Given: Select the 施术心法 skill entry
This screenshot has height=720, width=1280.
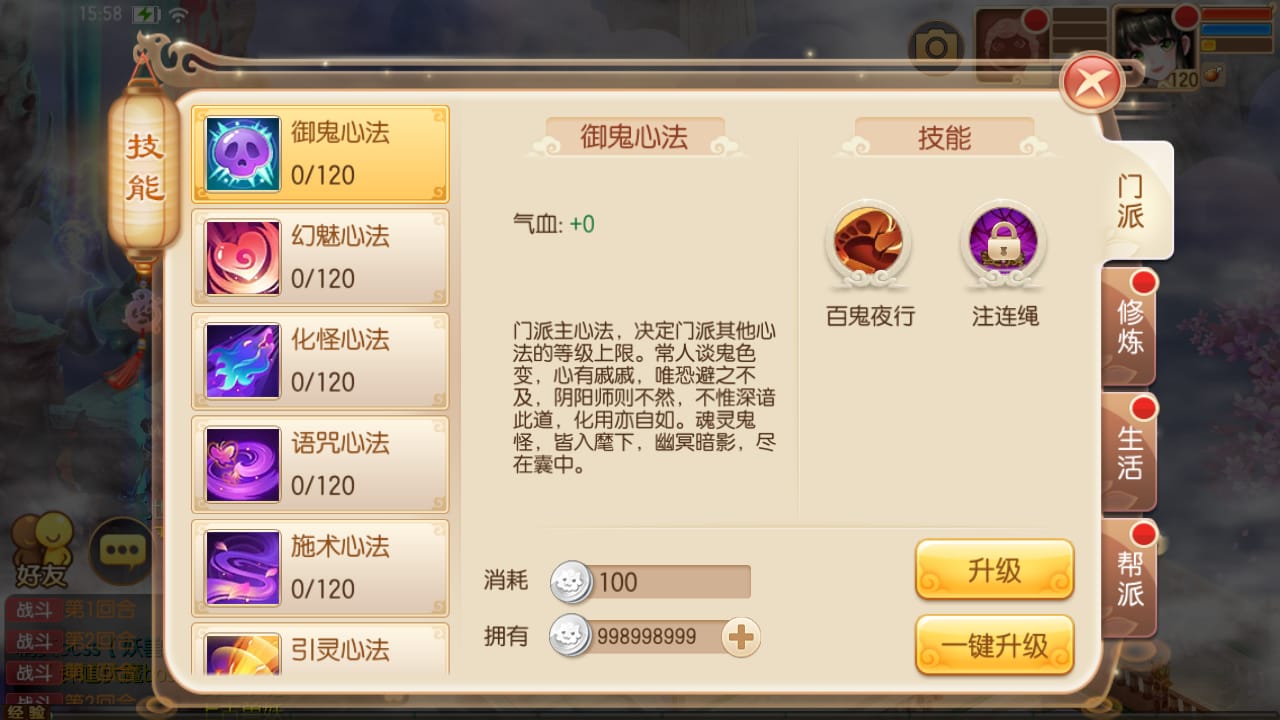Looking at the screenshot, I should click(x=320, y=568).
